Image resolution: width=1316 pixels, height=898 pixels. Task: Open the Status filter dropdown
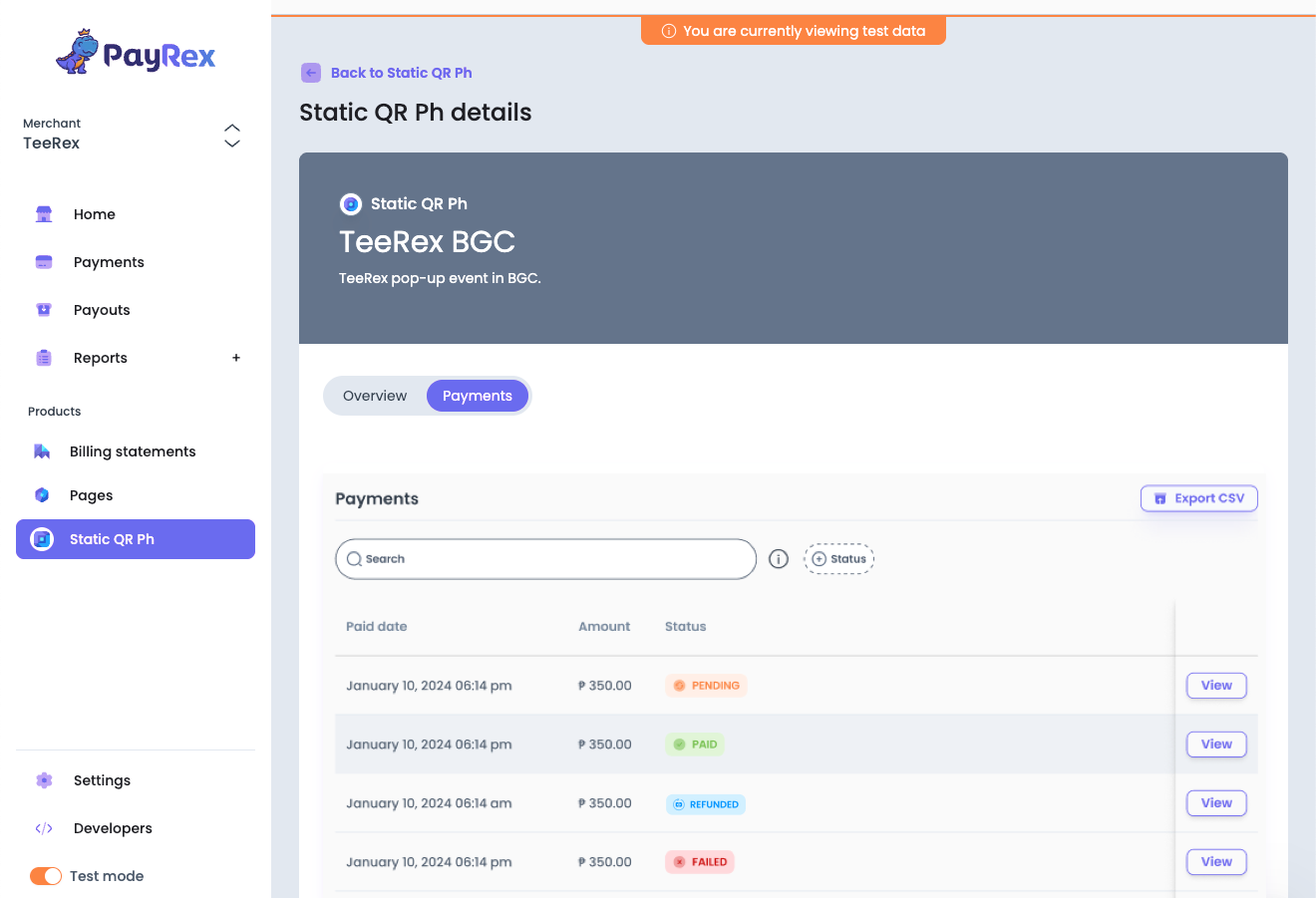coord(838,559)
